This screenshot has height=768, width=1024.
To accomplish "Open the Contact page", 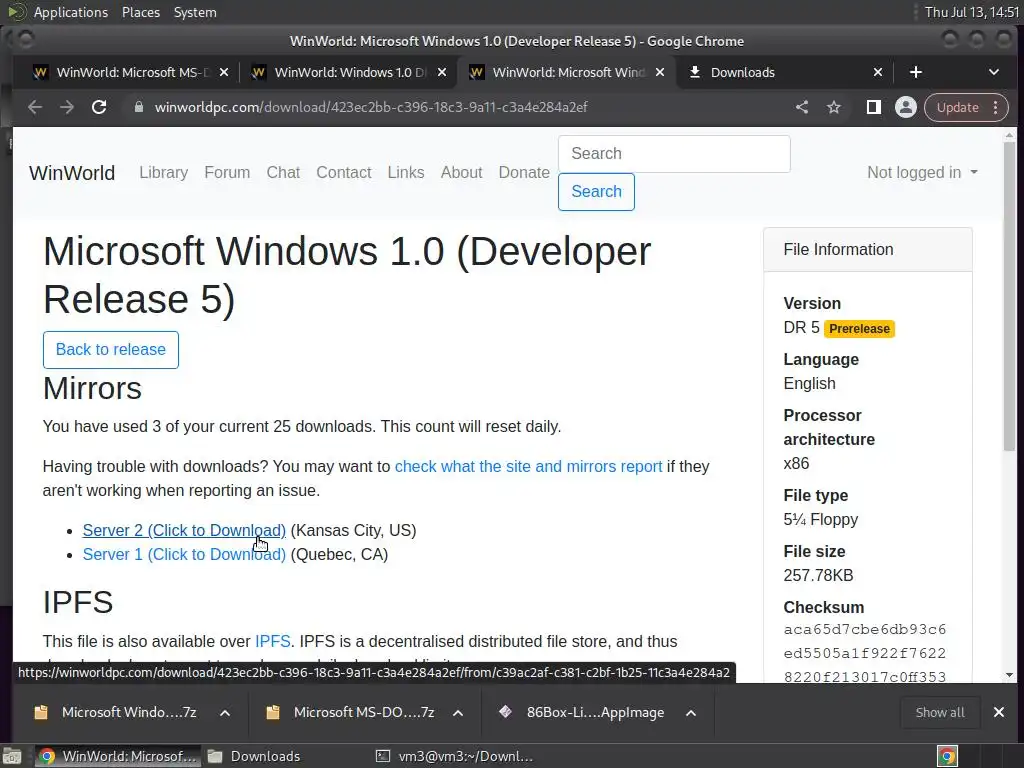I will point(344,172).
